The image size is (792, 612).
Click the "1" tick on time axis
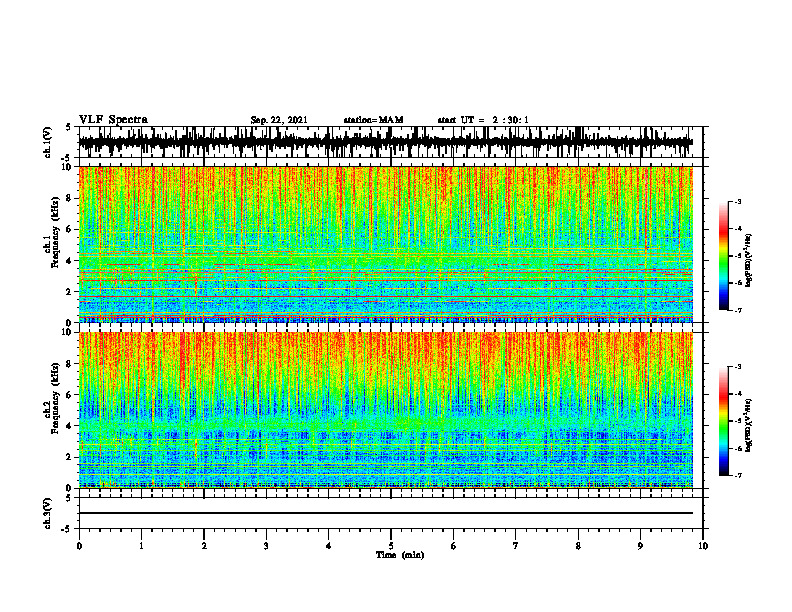[x=141, y=546]
